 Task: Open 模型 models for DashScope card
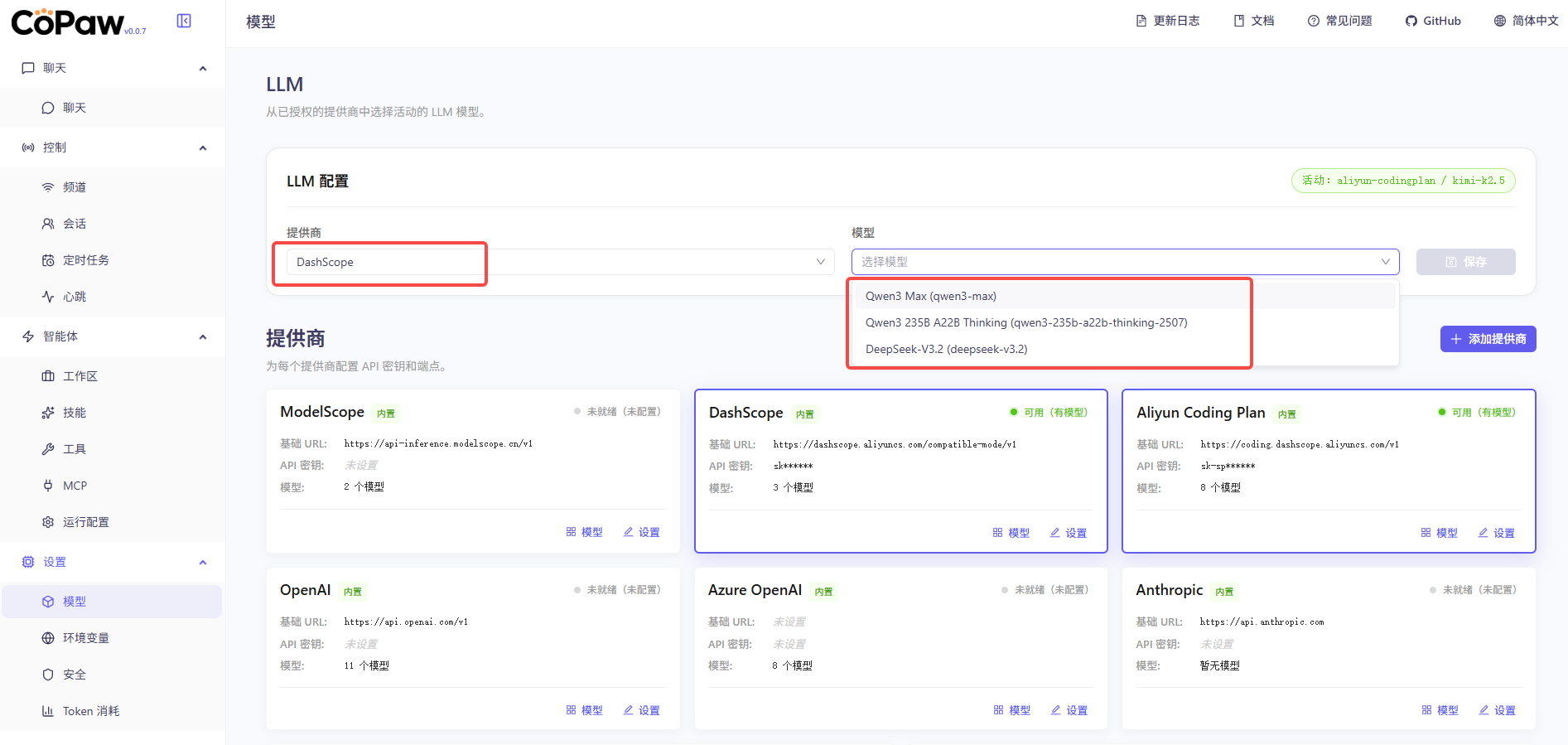[1011, 533]
